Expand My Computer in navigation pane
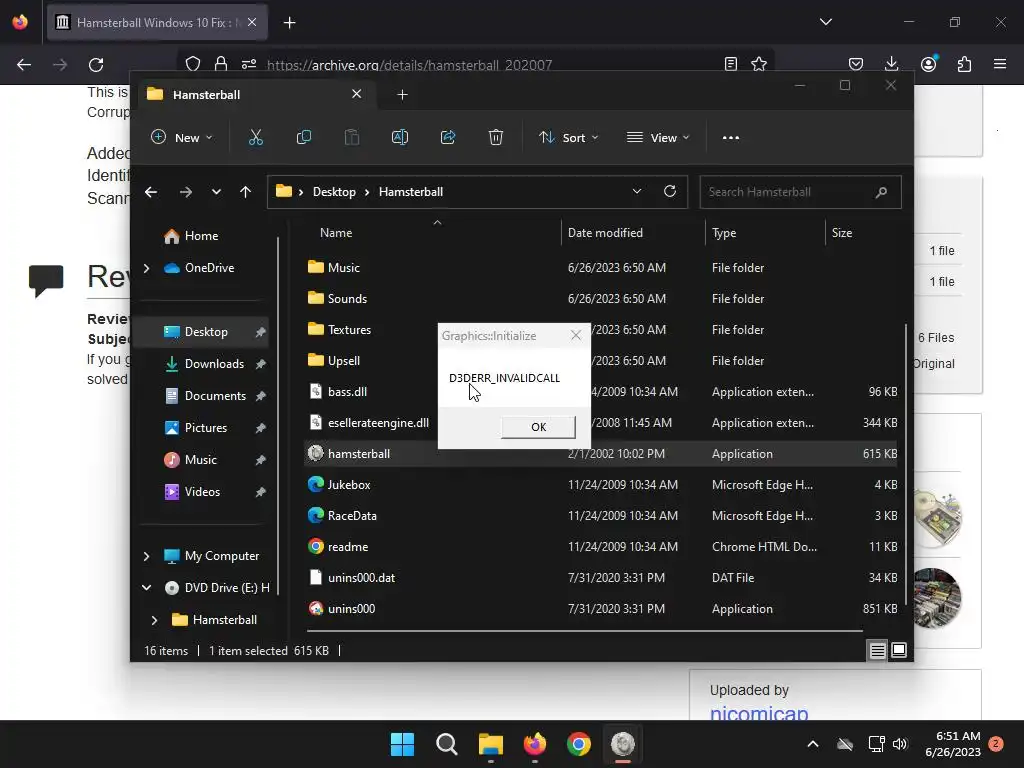Screen dimensions: 1024x768 point(146,556)
